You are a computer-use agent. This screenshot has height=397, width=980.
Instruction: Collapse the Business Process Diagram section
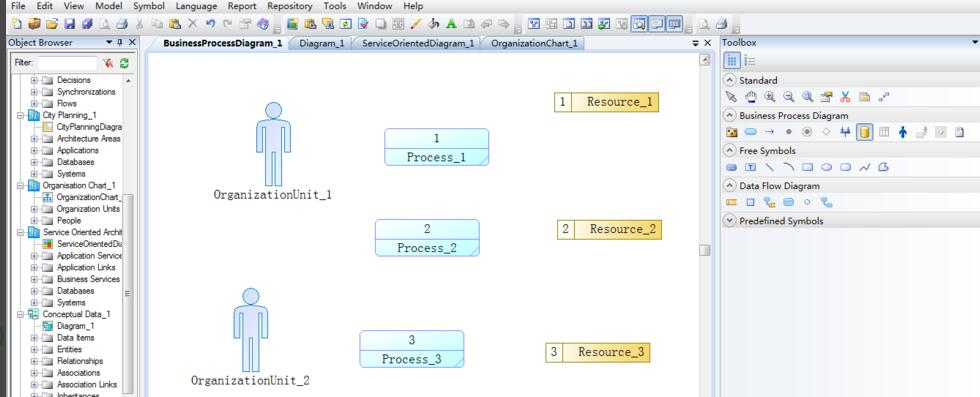tap(729, 115)
